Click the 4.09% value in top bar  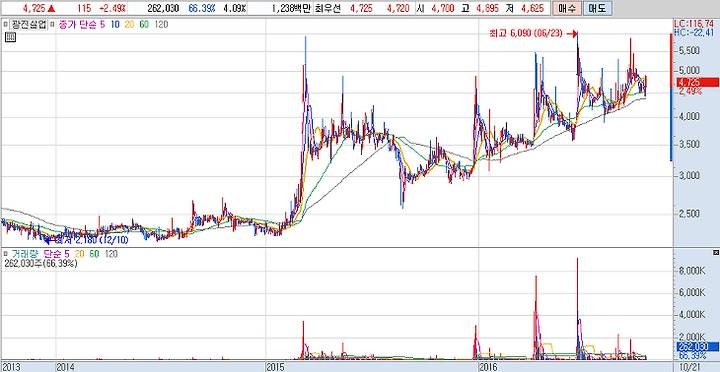(234, 8)
